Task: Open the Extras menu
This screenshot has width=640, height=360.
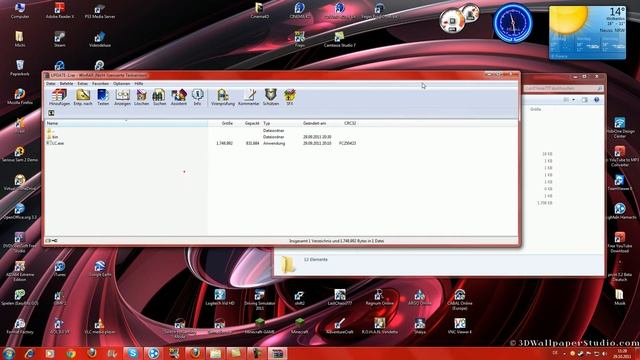Action: coord(82,84)
